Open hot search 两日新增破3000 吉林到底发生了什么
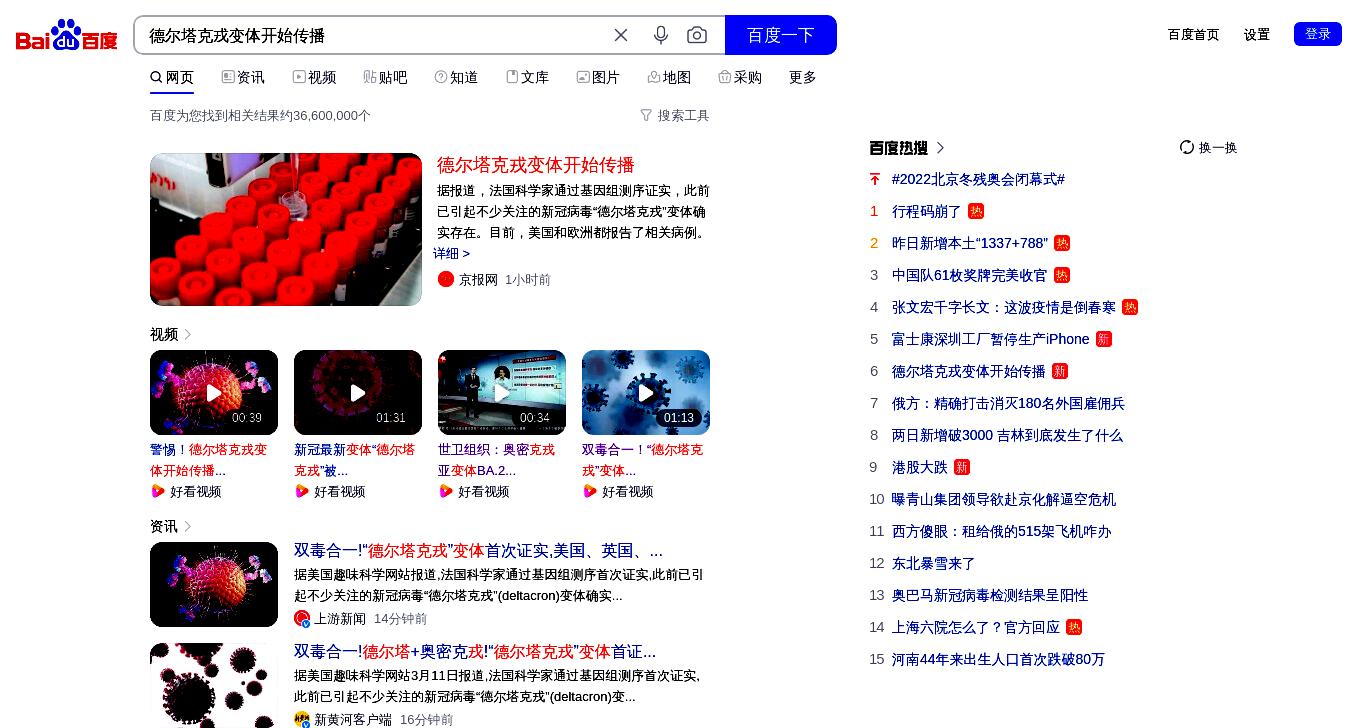1366x728 pixels. click(x=1007, y=435)
